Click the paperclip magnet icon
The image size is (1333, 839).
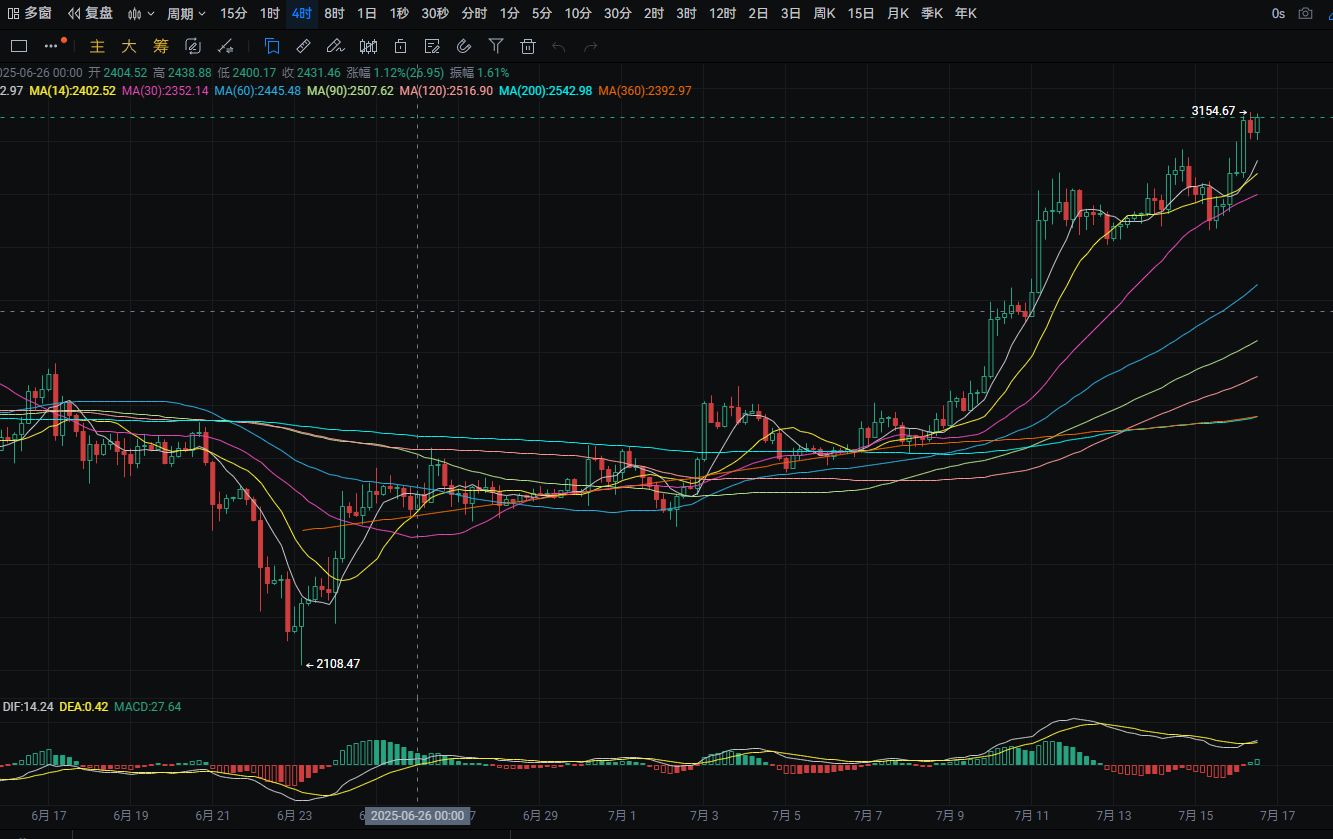click(464, 46)
